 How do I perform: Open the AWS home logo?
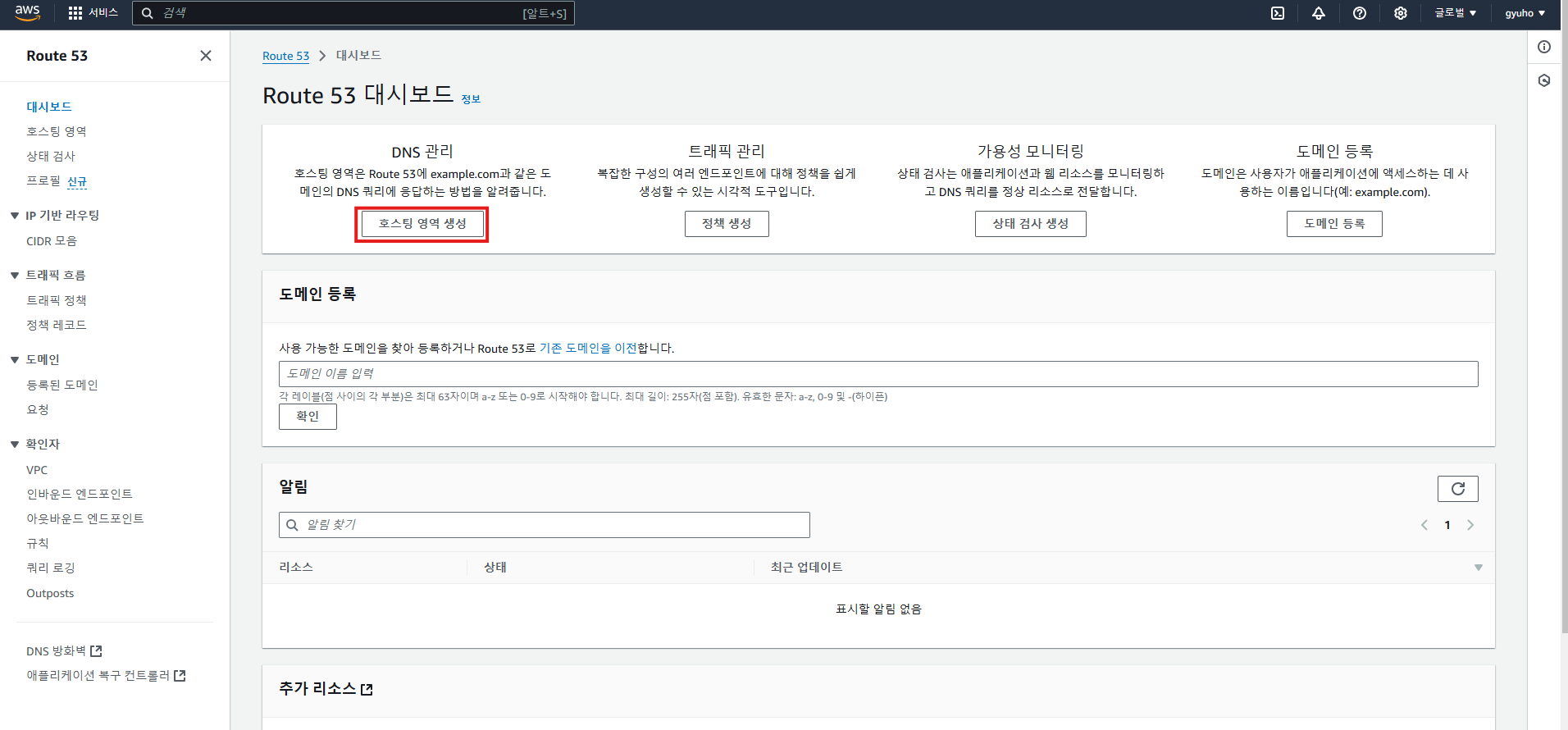(x=27, y=12)
